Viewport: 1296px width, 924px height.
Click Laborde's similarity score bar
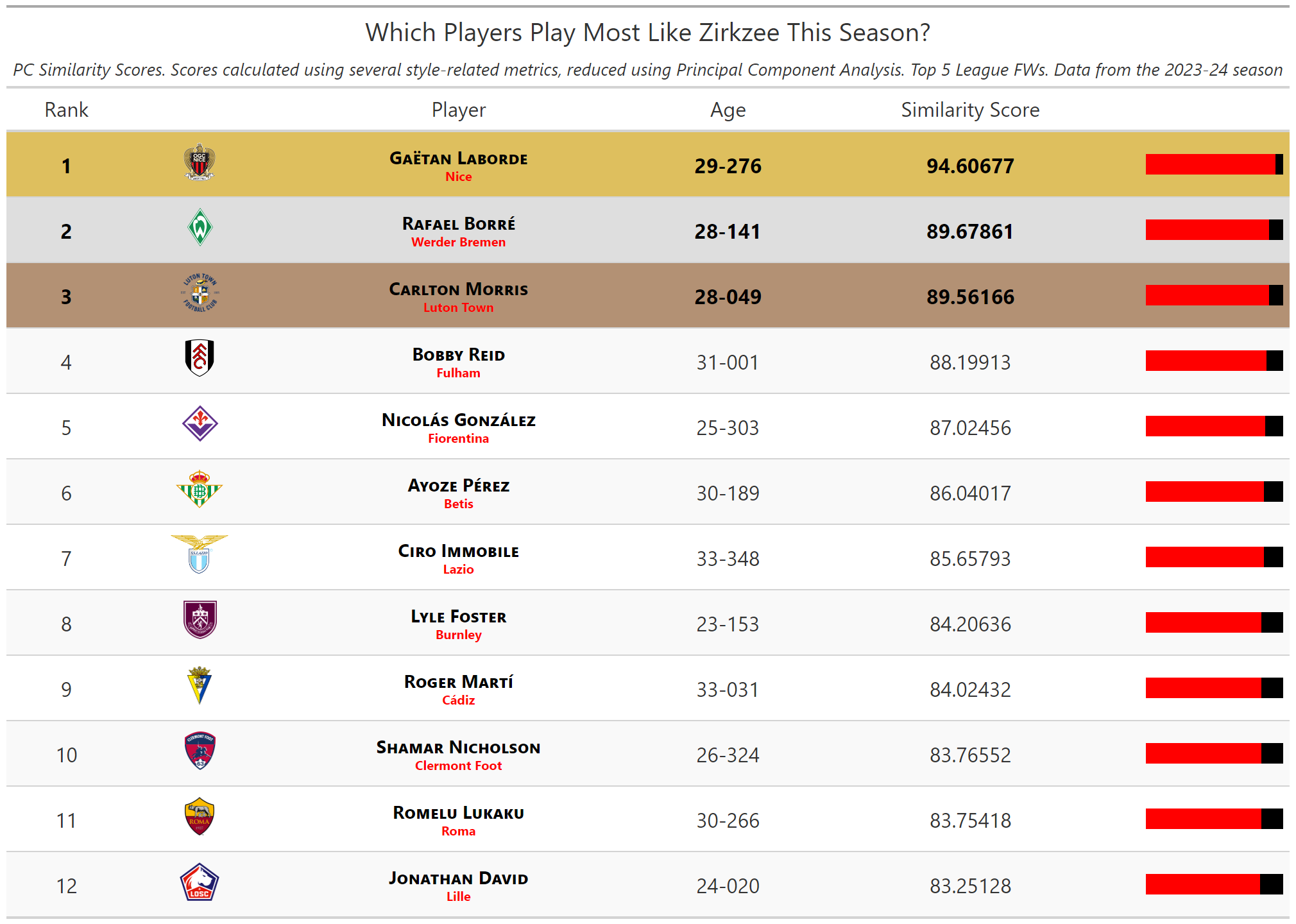(1214, 164)
